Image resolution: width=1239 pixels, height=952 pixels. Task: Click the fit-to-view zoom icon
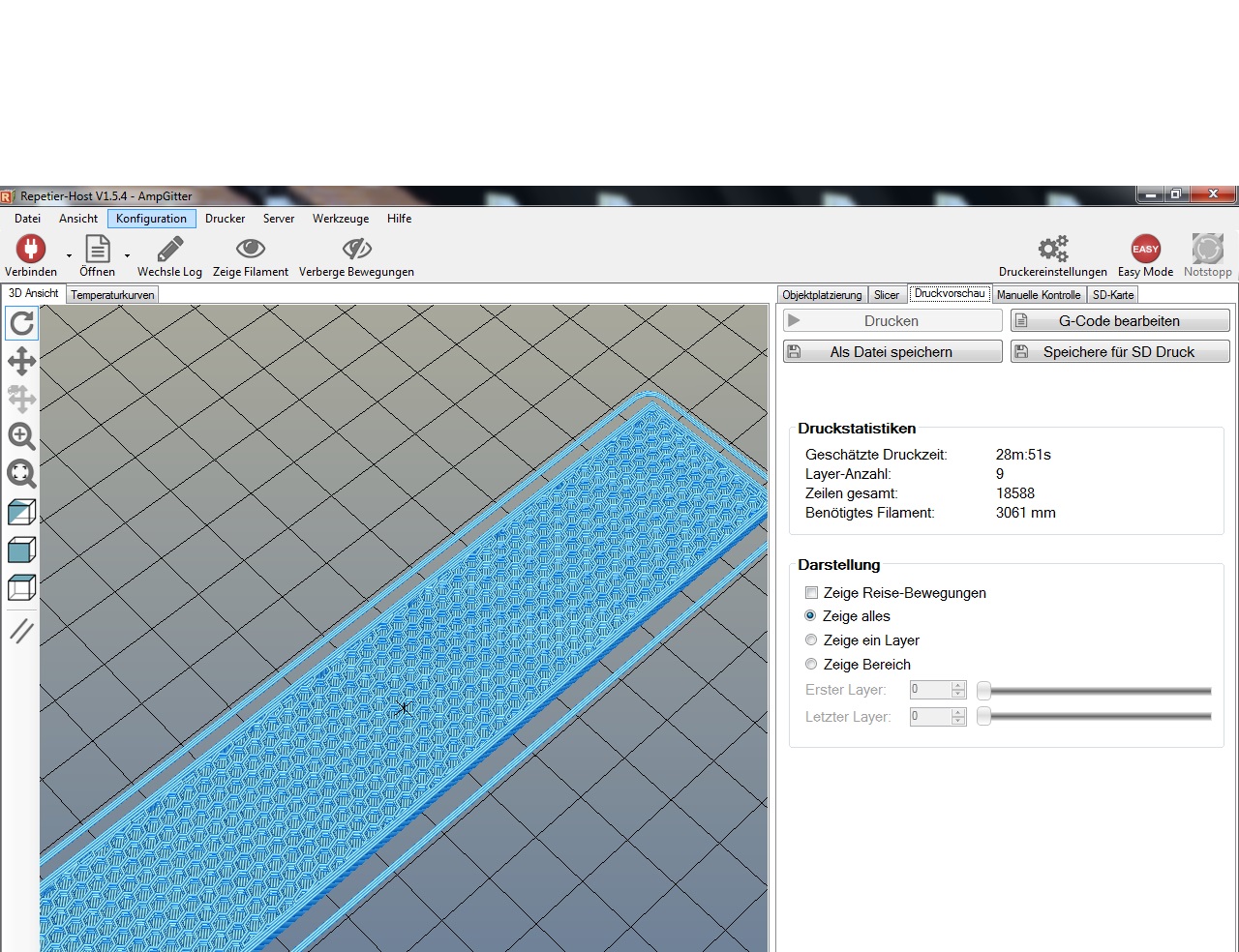21,474
